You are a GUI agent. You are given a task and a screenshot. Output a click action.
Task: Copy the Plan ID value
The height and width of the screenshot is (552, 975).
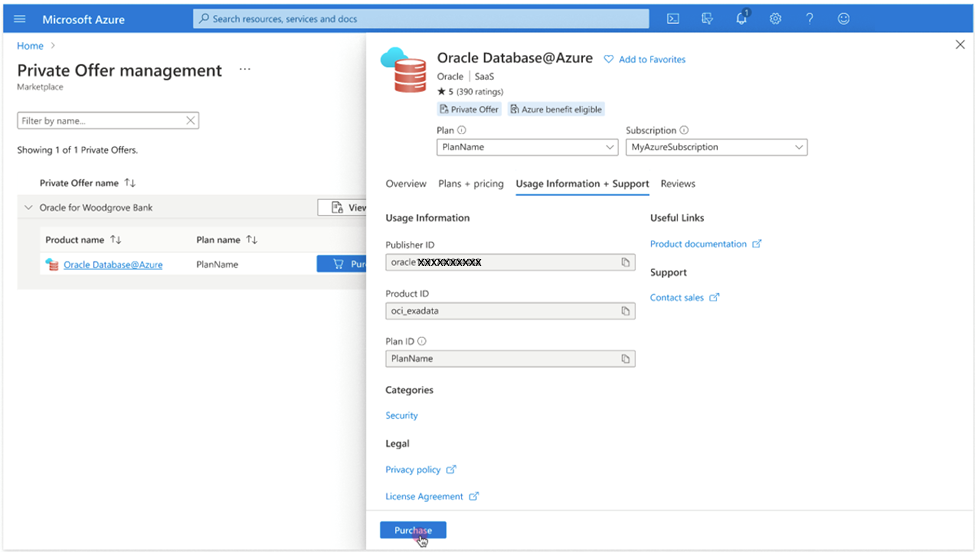tap(625, 359)
